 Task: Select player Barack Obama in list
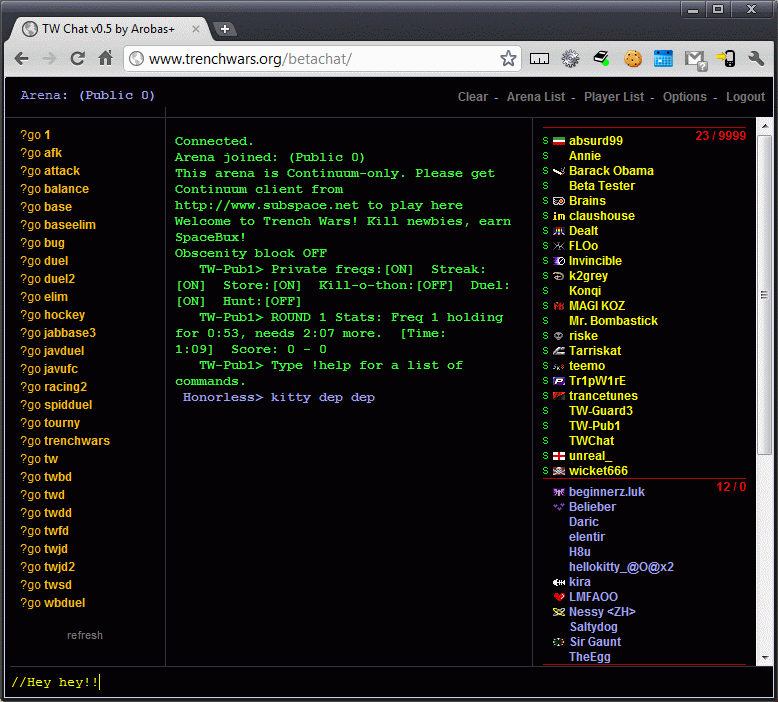611,171
